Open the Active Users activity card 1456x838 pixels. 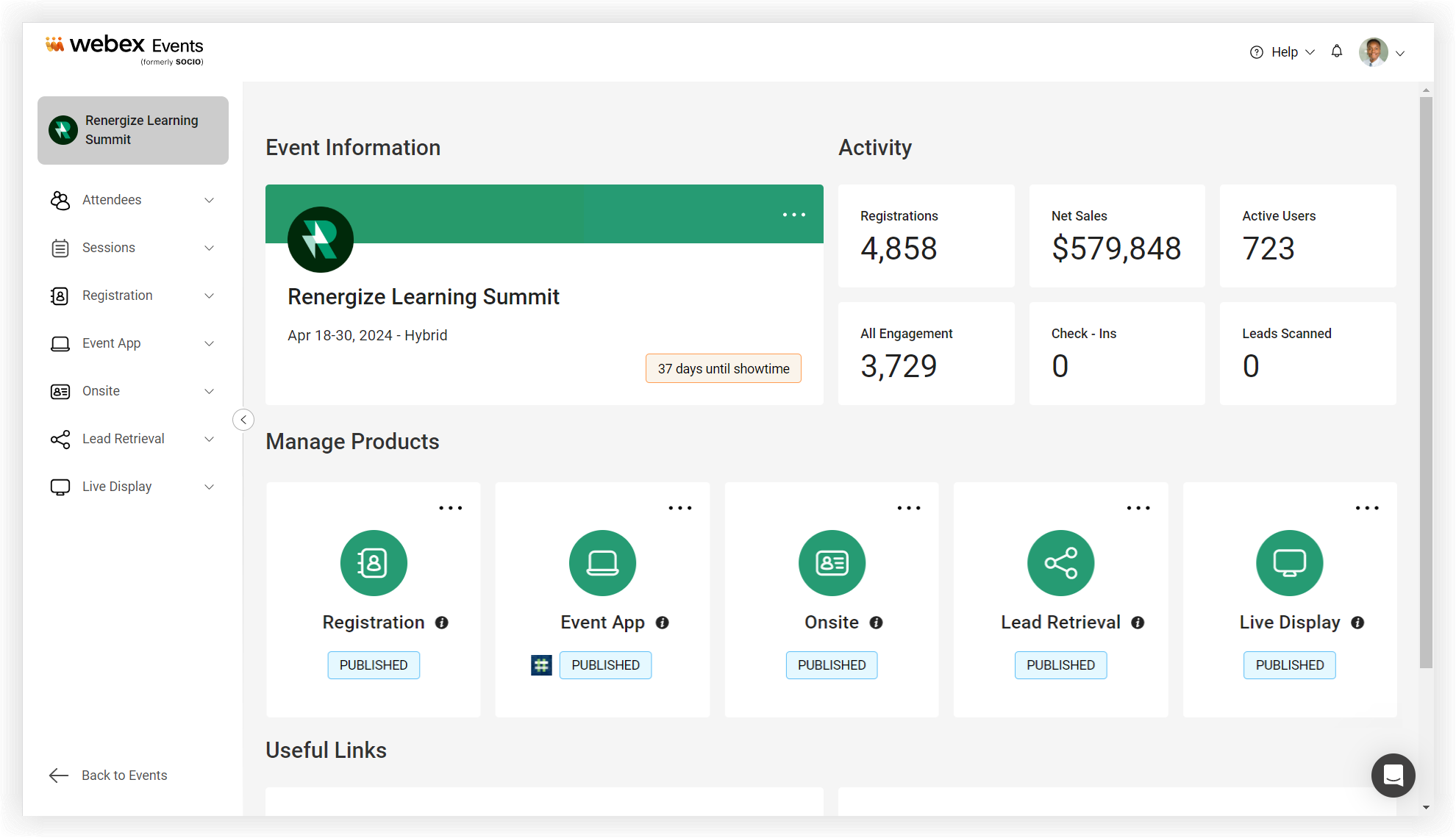coord(1308,236)
